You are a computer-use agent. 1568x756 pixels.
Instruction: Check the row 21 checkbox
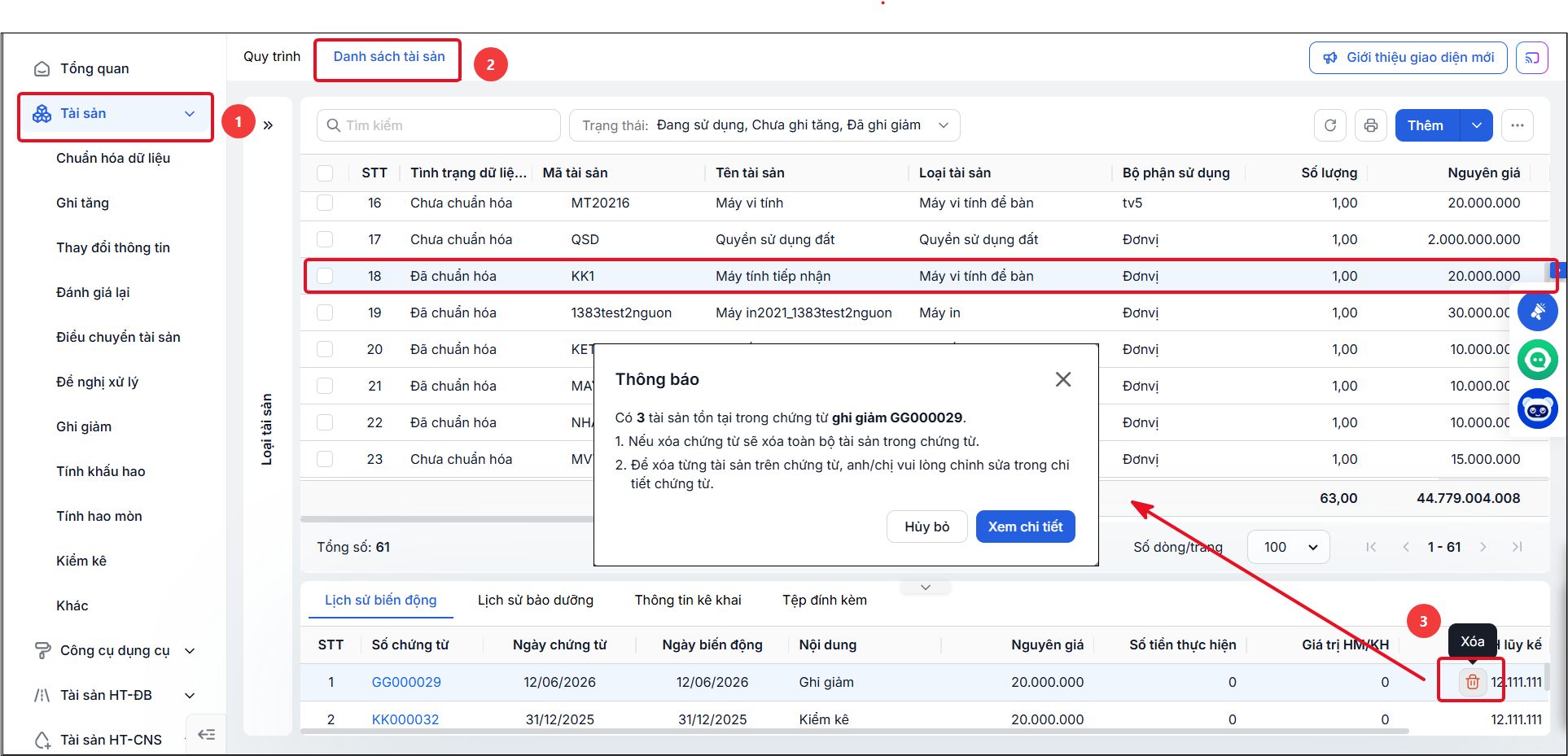325,386
